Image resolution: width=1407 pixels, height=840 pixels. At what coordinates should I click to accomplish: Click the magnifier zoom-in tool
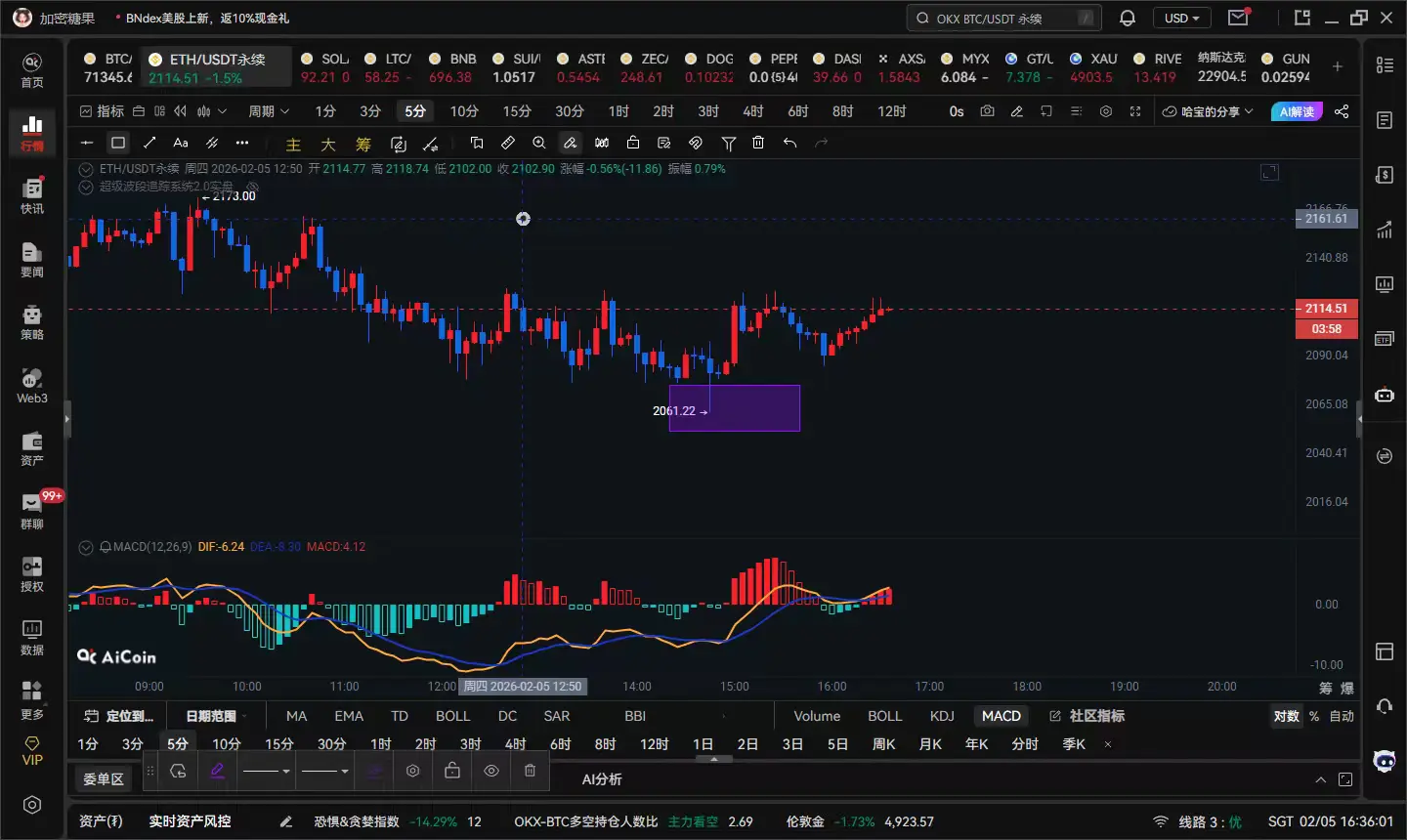click(539, 143)
